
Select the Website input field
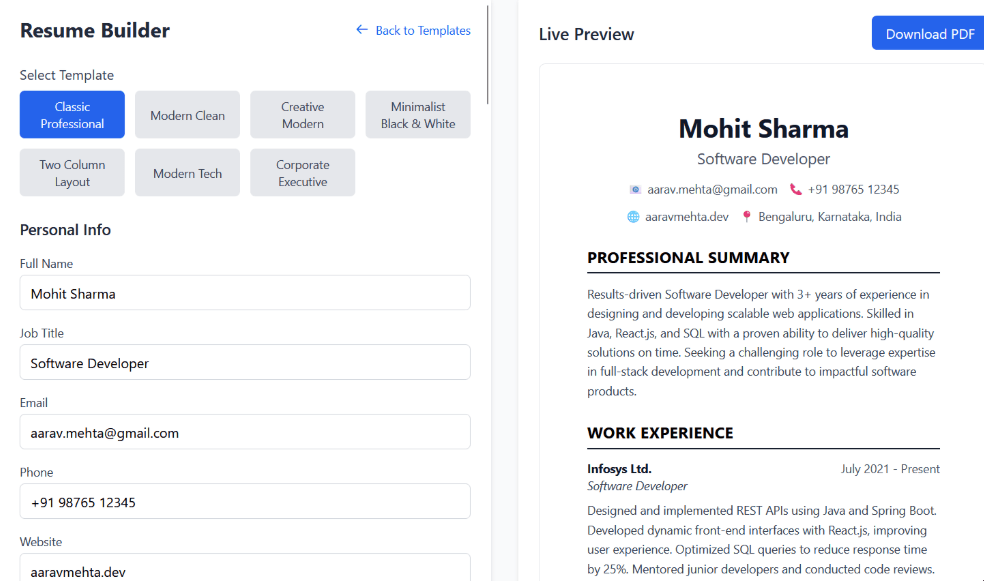(245, 570)
